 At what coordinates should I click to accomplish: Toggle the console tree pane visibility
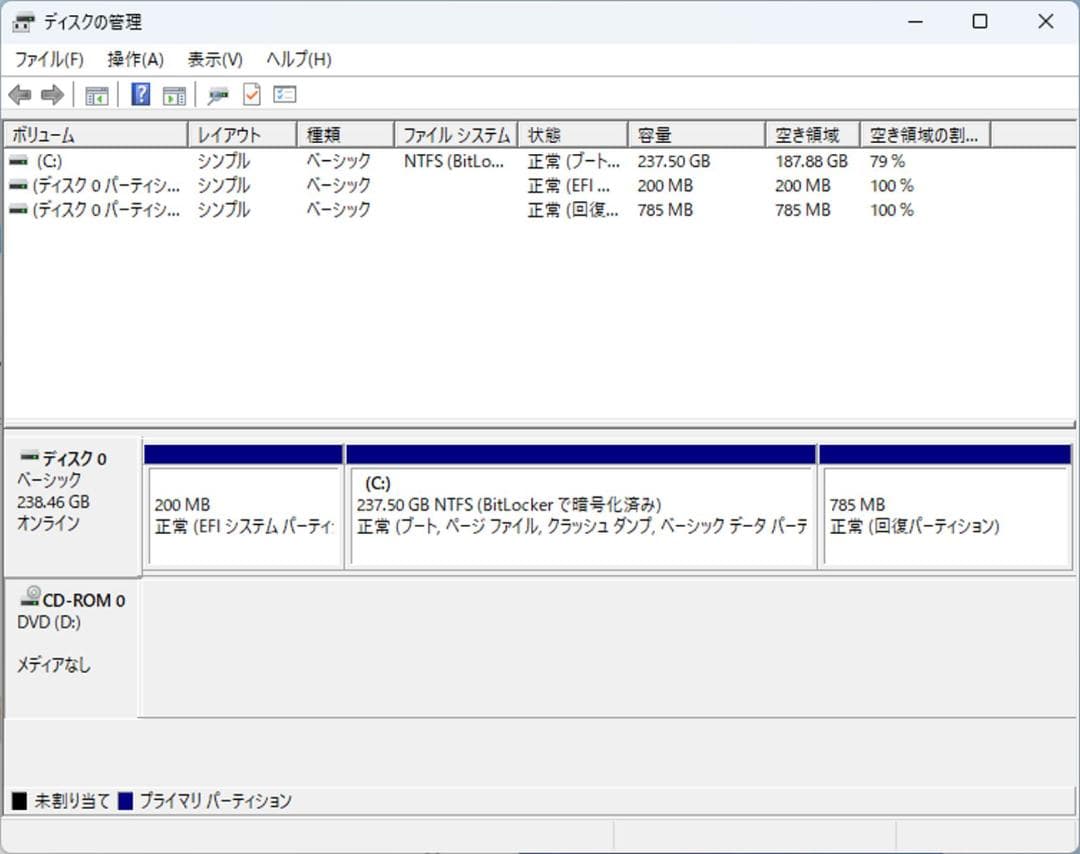tap(96, 94)
